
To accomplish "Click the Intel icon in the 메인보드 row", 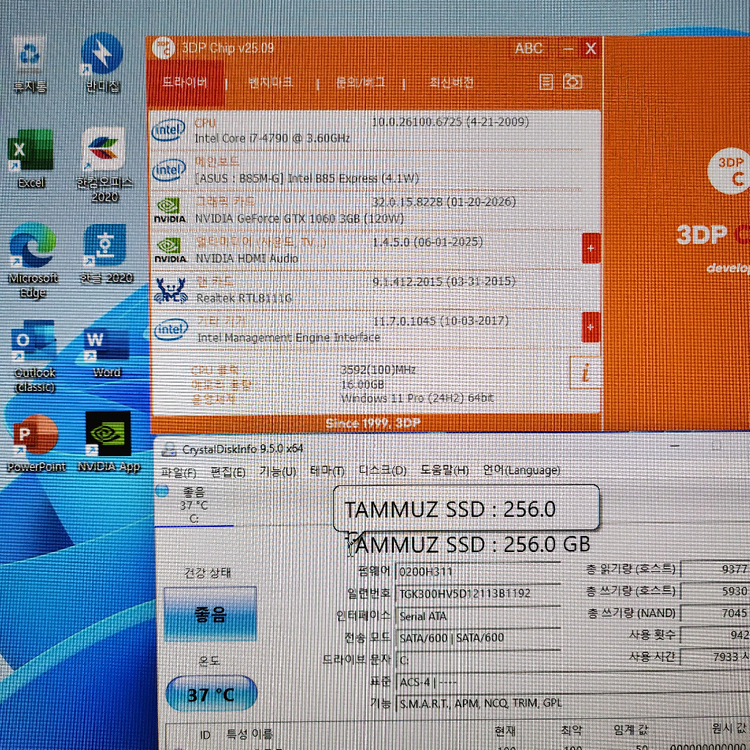I will tap(169, 170).
